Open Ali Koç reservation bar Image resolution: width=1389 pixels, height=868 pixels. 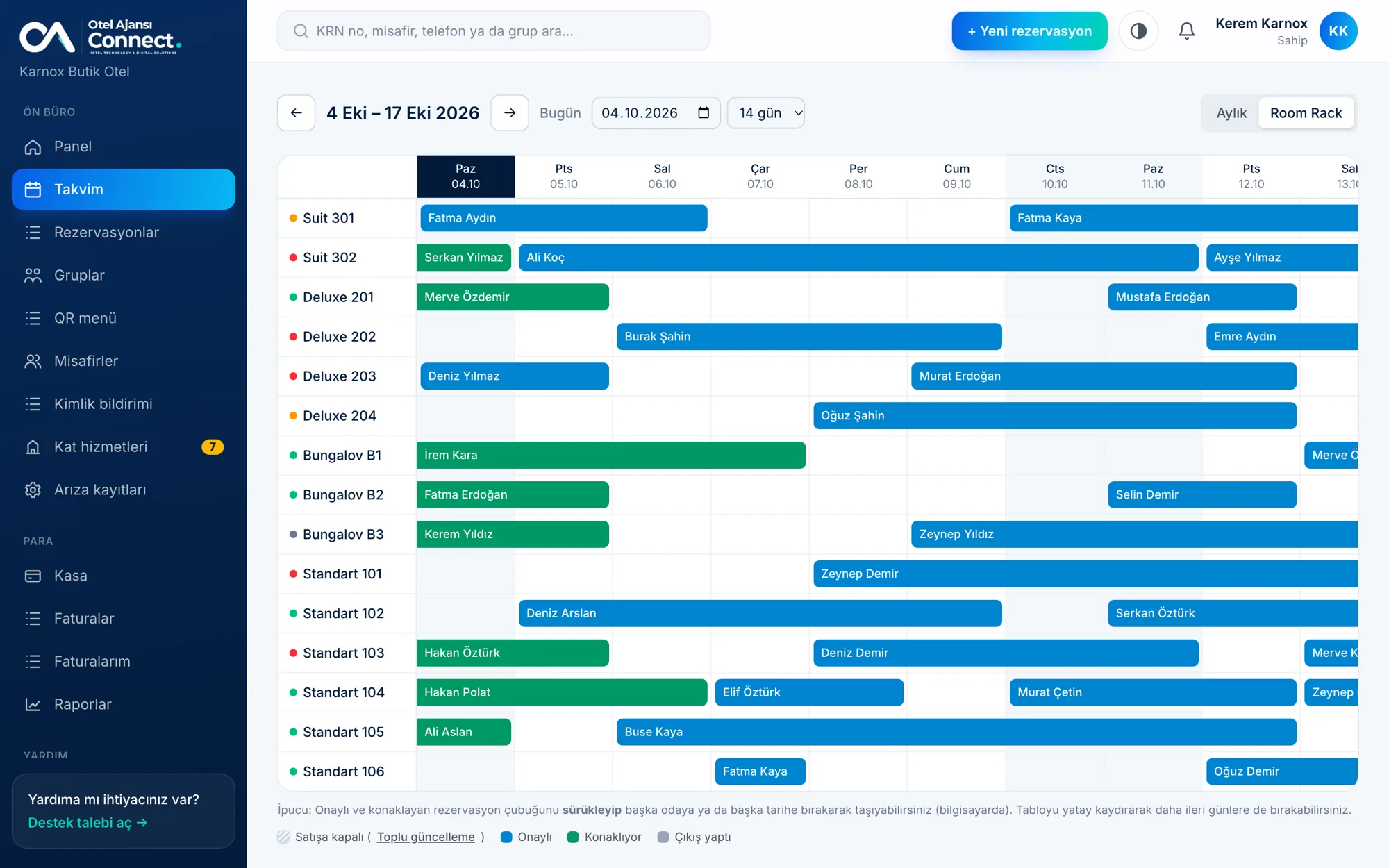click(x=858, y=258)
